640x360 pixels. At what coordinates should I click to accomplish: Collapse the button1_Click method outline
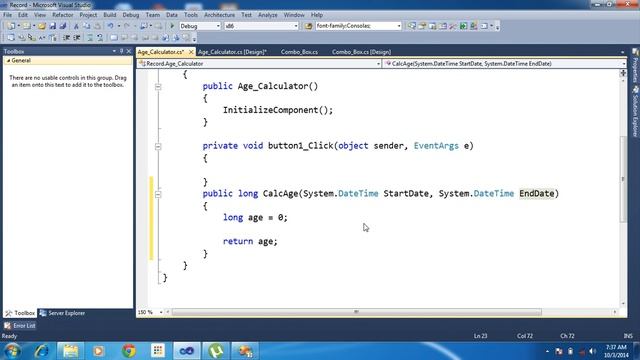[158, 146]
